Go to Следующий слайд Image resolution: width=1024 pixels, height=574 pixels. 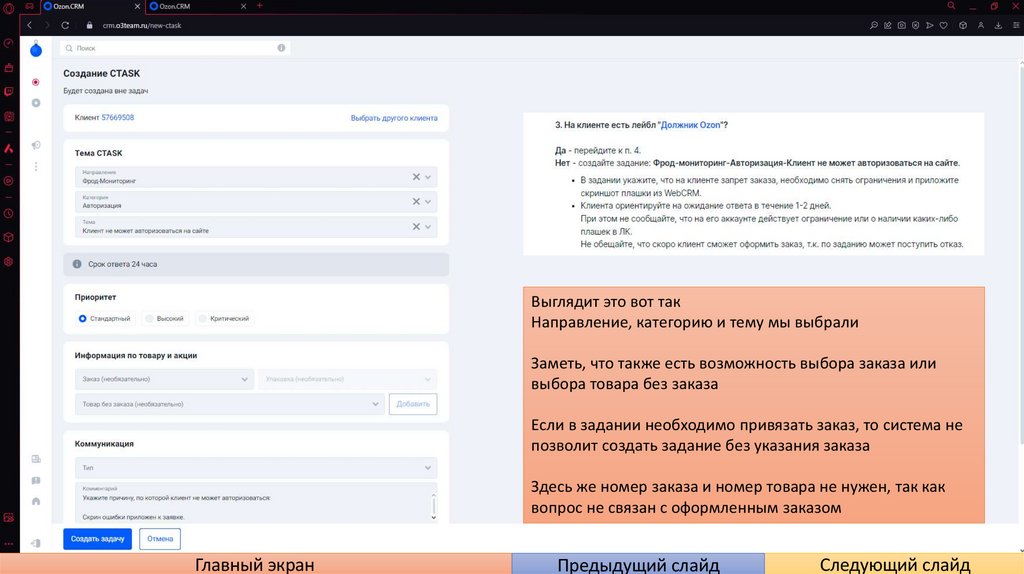pos(894,564)
